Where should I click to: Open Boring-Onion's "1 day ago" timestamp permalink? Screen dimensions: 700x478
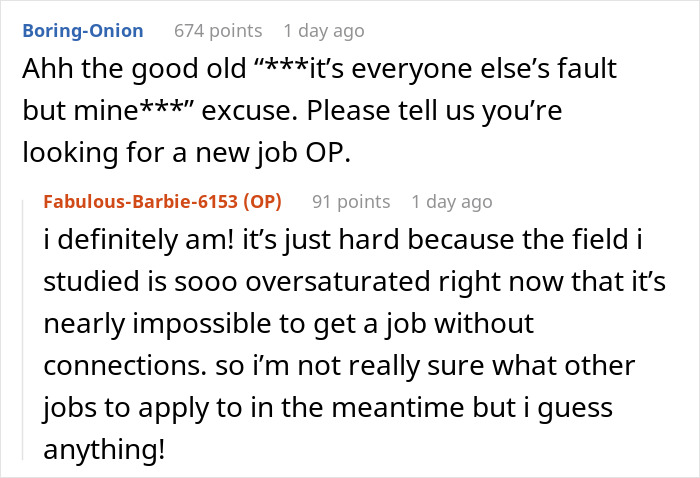322,31
